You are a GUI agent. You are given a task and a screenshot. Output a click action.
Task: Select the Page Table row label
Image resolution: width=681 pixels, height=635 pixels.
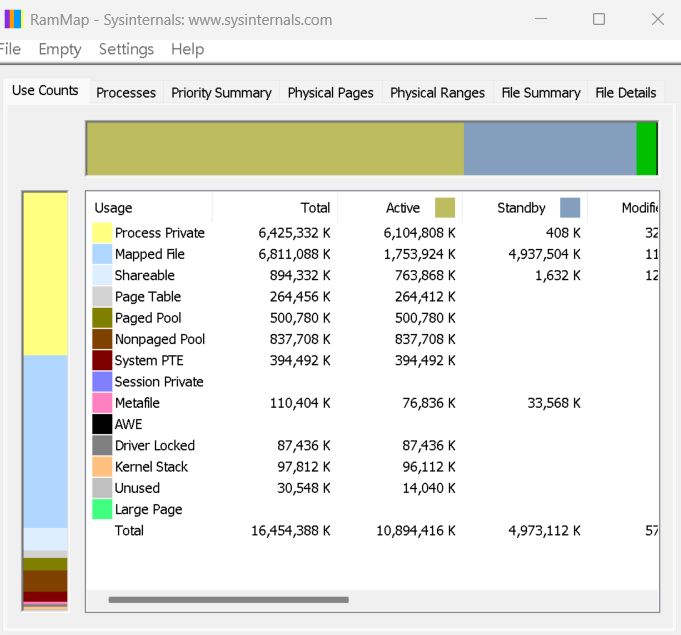coord(148,297)
